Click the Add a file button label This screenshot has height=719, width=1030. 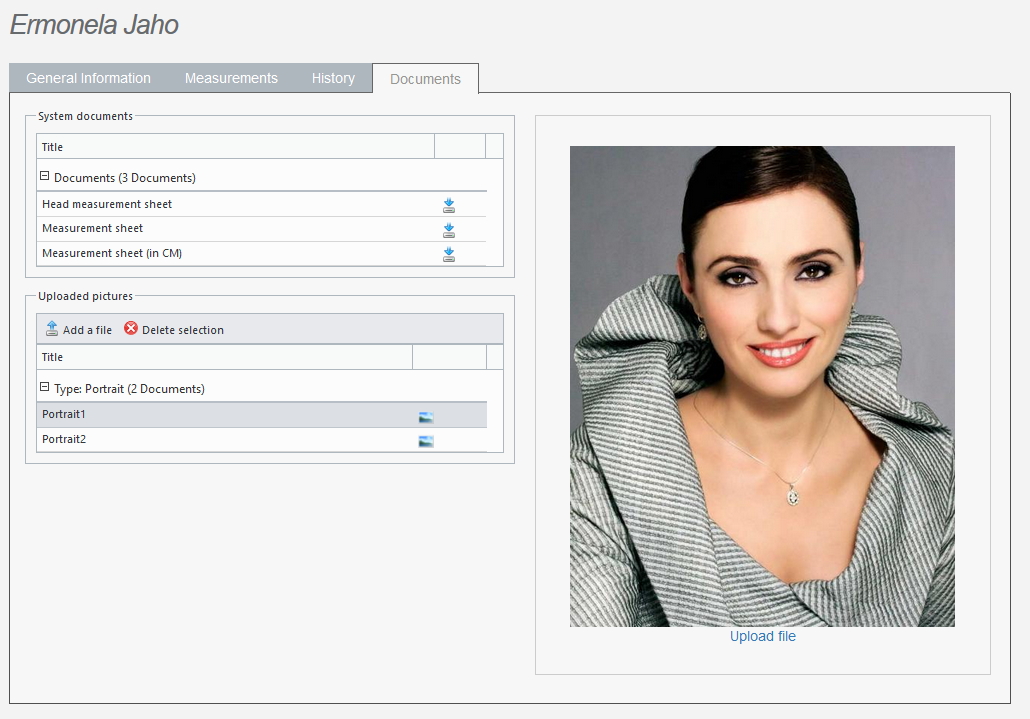click(x=87, y=330)
